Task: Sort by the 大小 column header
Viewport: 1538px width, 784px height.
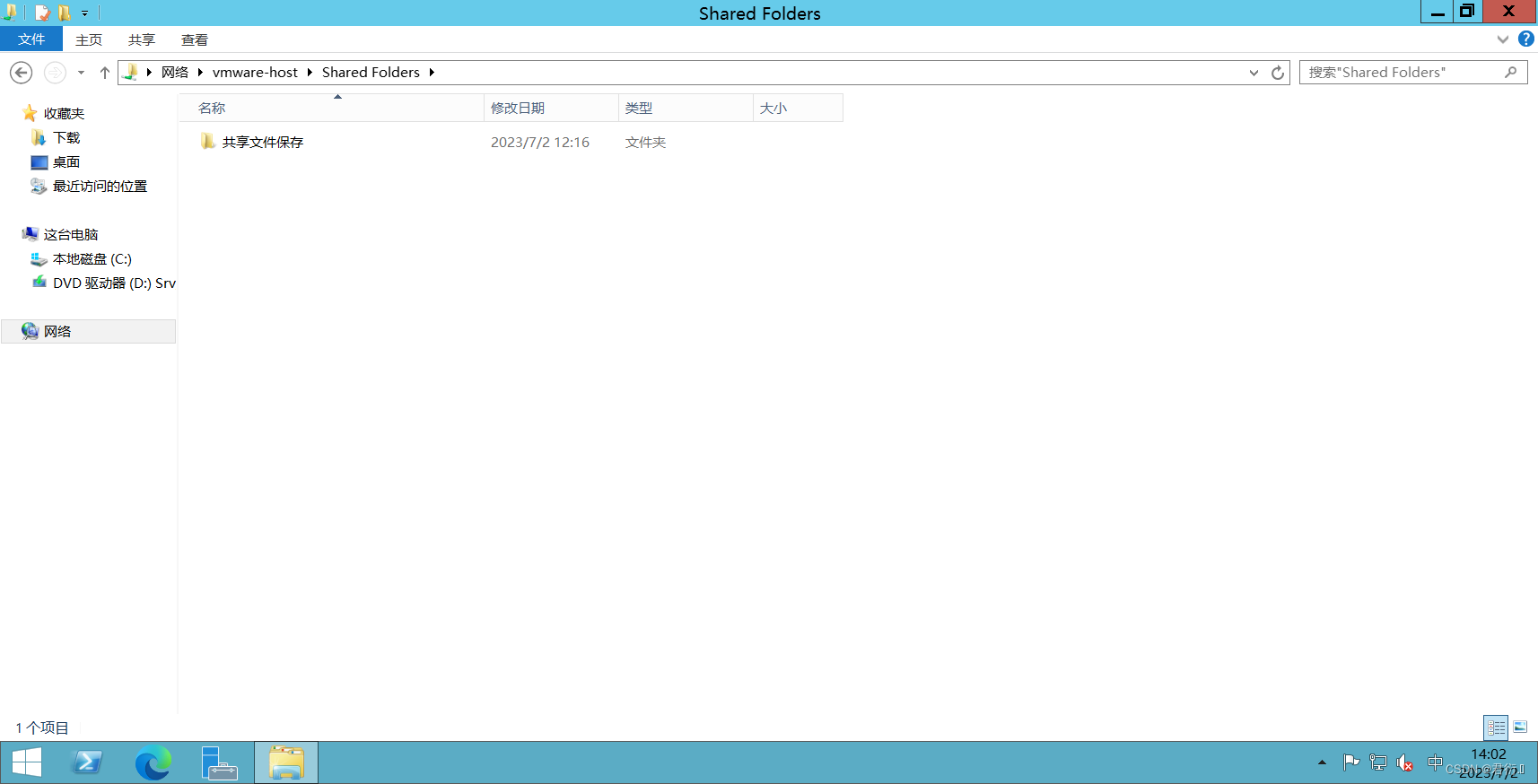Action: [799, 108]
